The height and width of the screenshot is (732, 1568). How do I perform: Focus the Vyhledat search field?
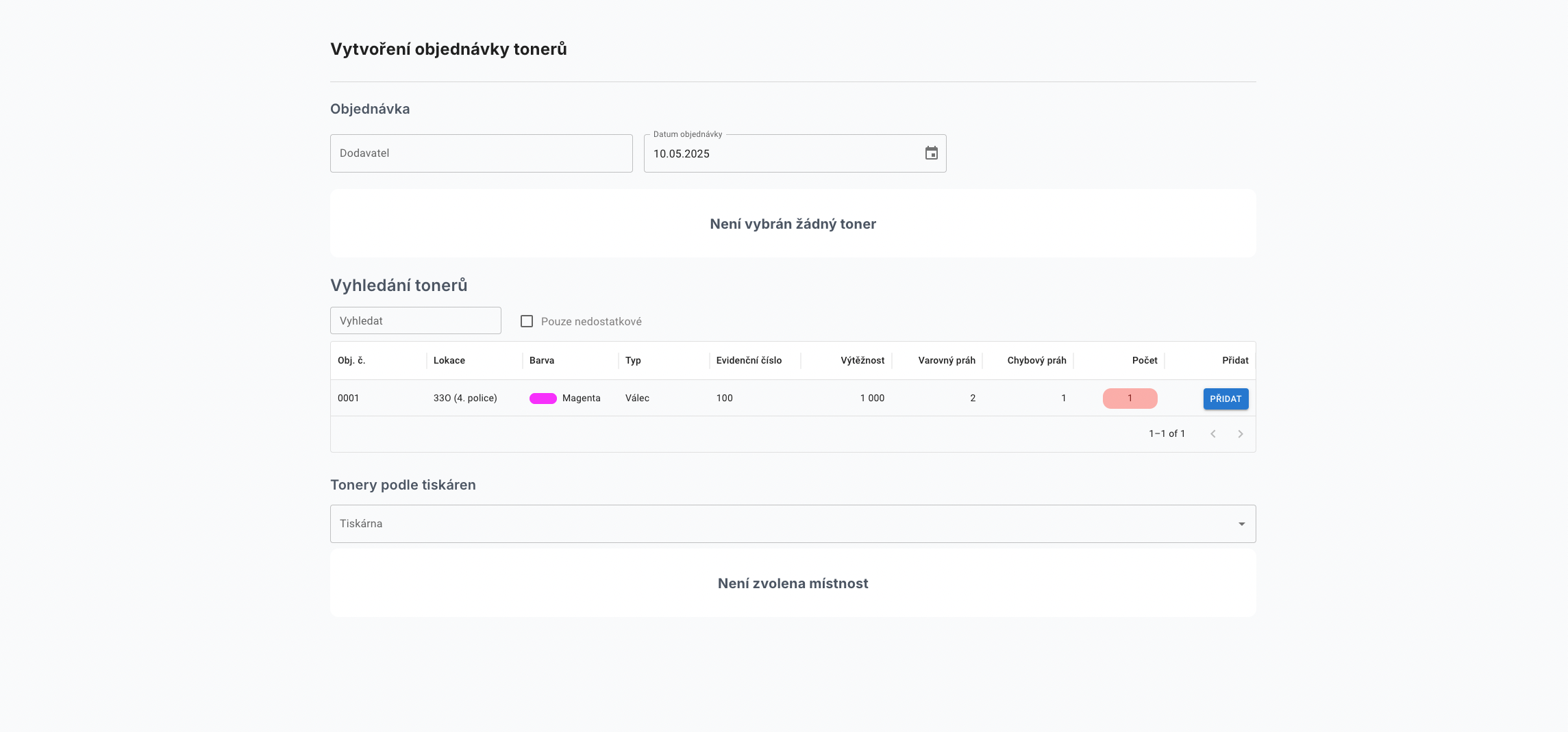(415, 320)
